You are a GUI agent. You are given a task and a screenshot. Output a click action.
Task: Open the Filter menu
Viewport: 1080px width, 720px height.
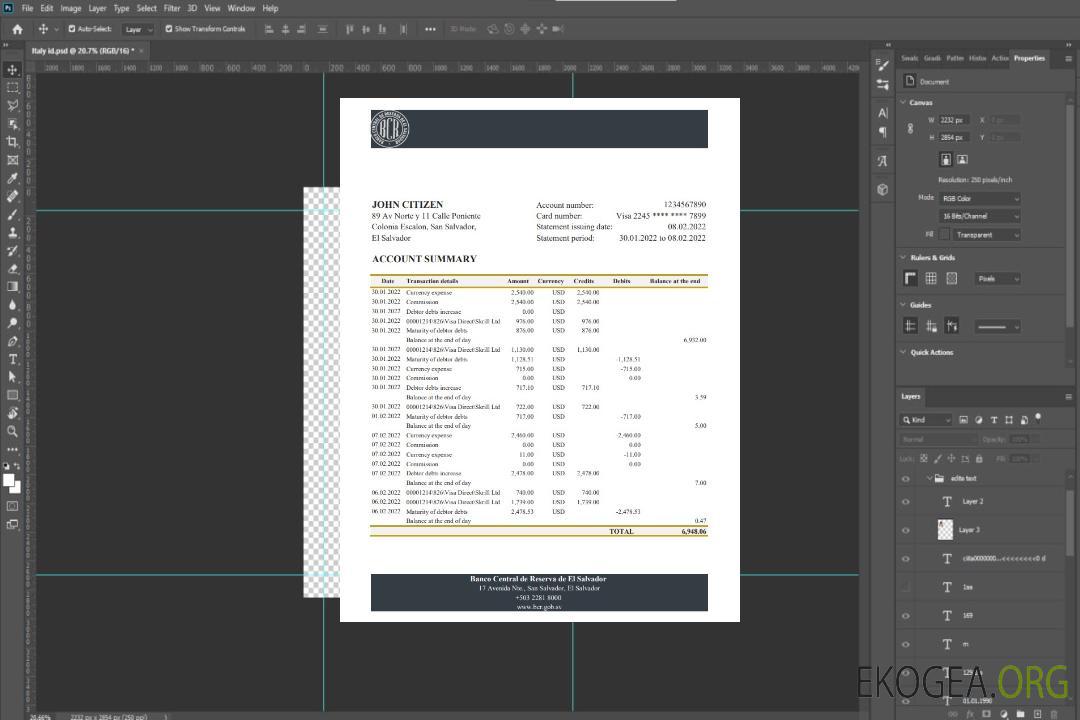point(172,8)
